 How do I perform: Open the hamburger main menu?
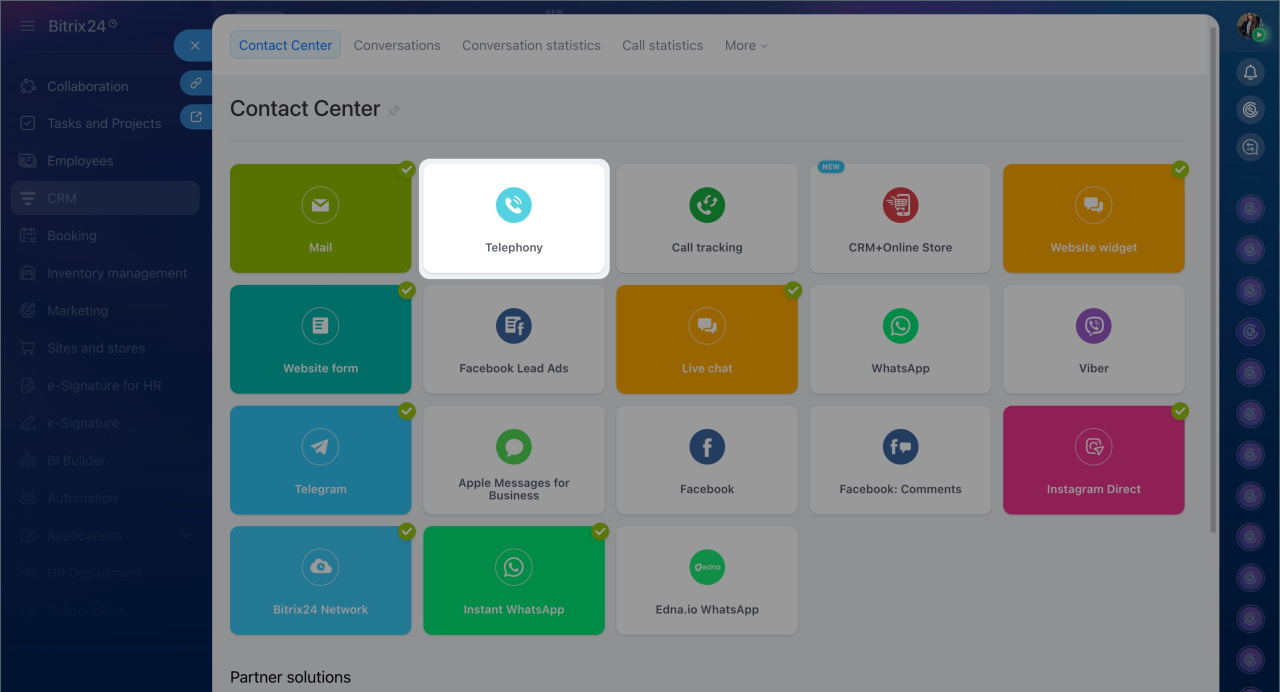click(x=28, y=26)
